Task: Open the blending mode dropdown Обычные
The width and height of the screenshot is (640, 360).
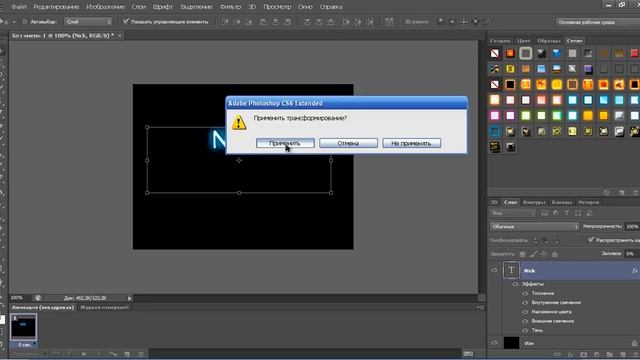Action: click(x=534, y=227)
